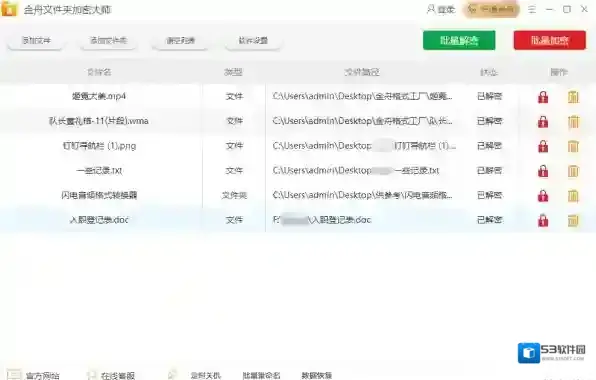The width and height of the screenshot is (596, 380).
Task: Click the 状态 column header
Action: [x=489, y=72]
